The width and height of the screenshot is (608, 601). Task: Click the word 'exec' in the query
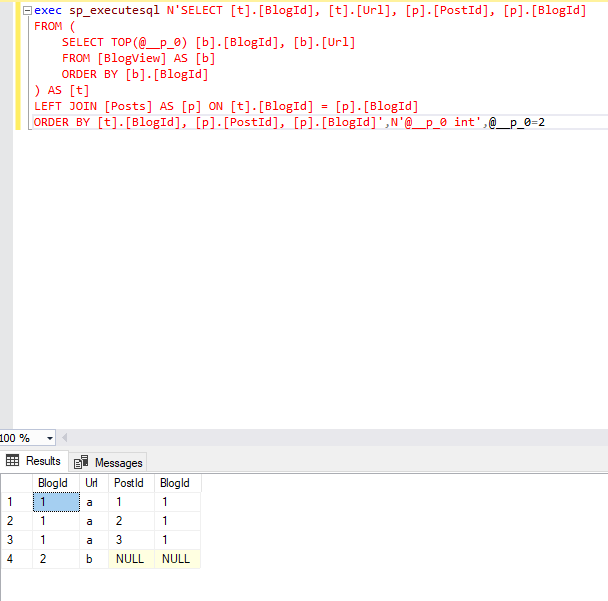[x=48, y=10]
